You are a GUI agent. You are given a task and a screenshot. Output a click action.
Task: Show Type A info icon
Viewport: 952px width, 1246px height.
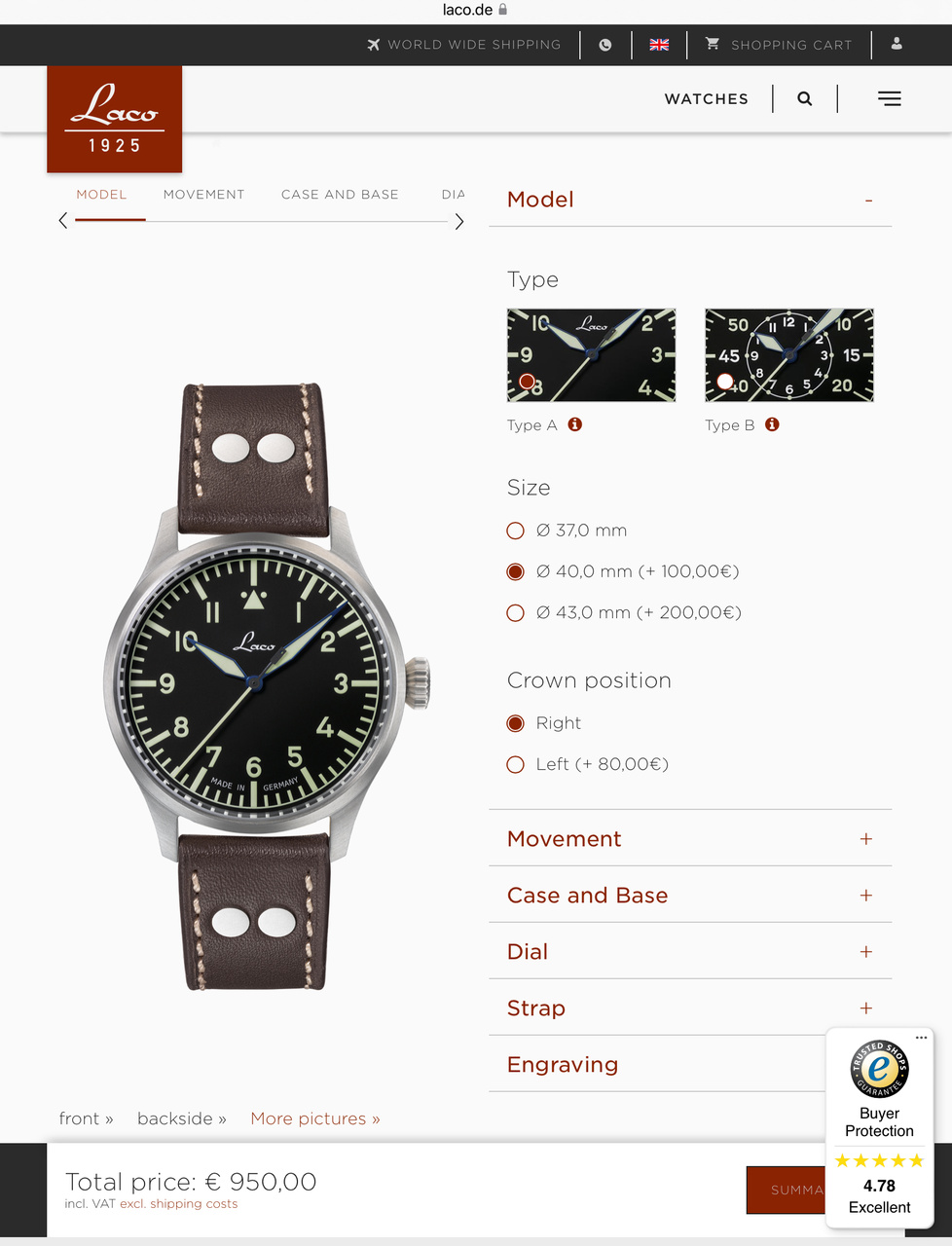click(x=575, y=424)
